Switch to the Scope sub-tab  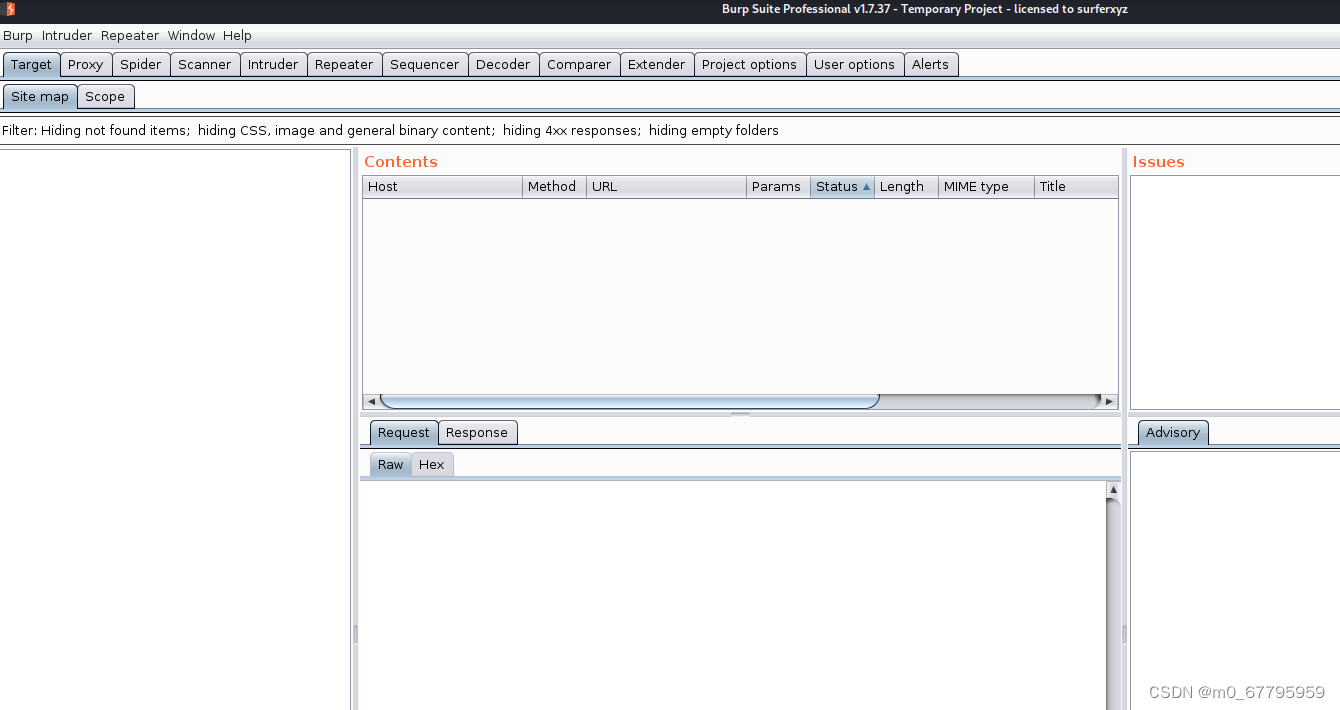[x=105, y=96]
